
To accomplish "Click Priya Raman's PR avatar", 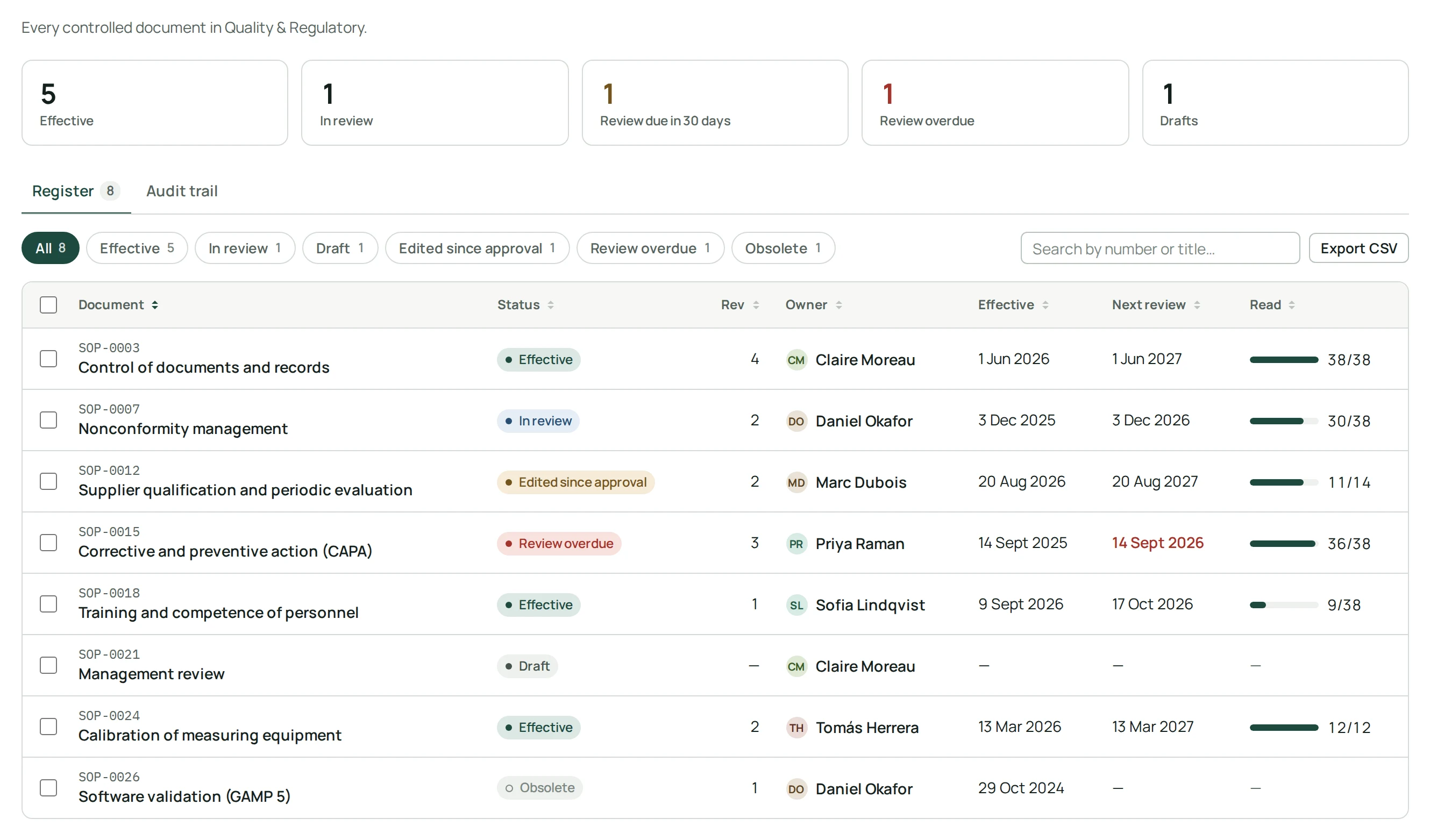I will [x=796, y=544].
